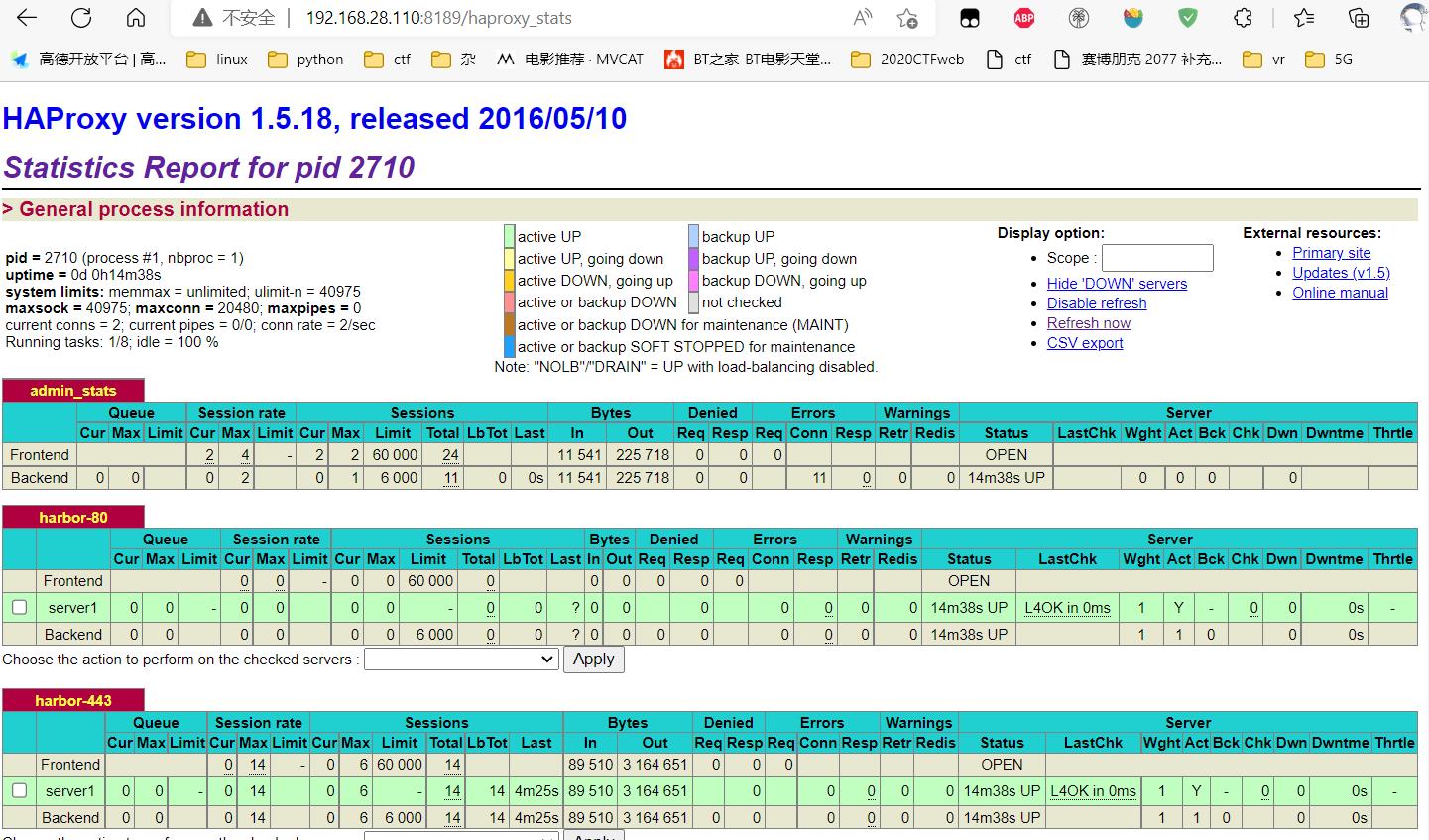Click harbor-443 Frontend bytes out 3 164 651
The image size is (1429, 840).
[x=655, y=765]
